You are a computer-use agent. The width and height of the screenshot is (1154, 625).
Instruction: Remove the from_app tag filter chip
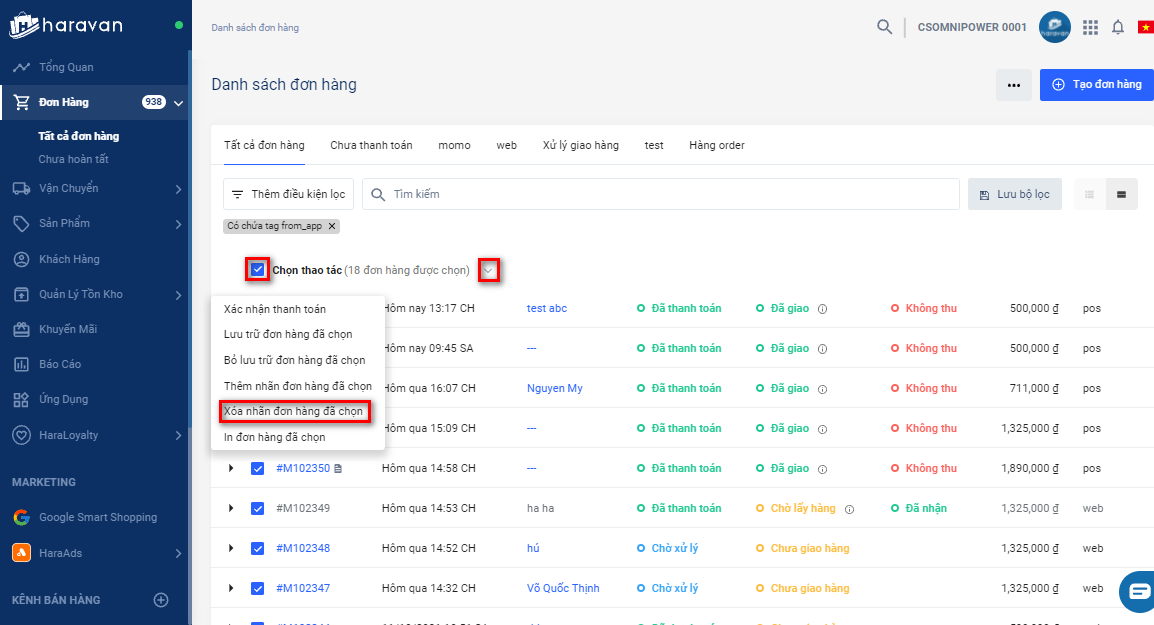pyautogui.click(x=332, y=226)
